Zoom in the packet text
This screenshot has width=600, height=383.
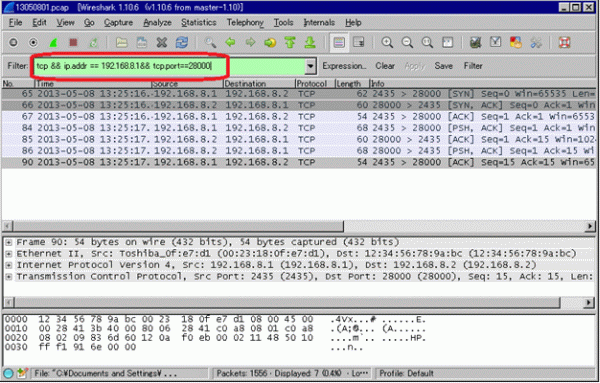pos(387,42)
